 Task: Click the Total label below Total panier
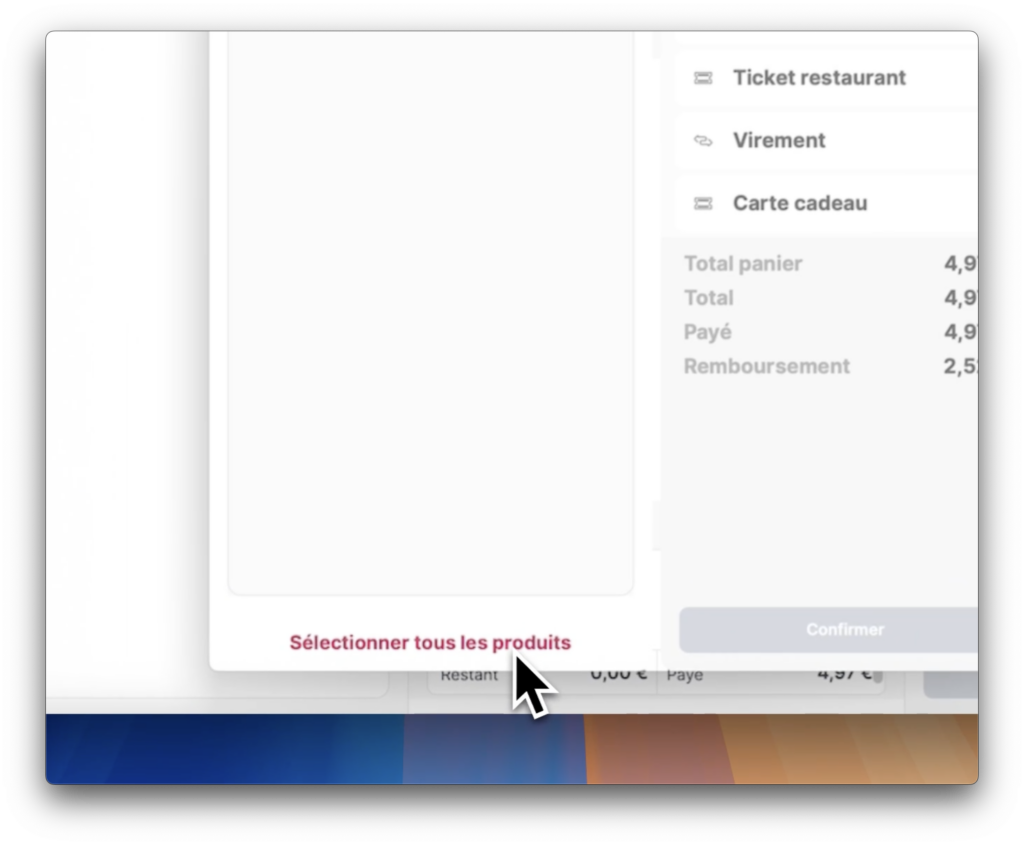click(708, 298)
